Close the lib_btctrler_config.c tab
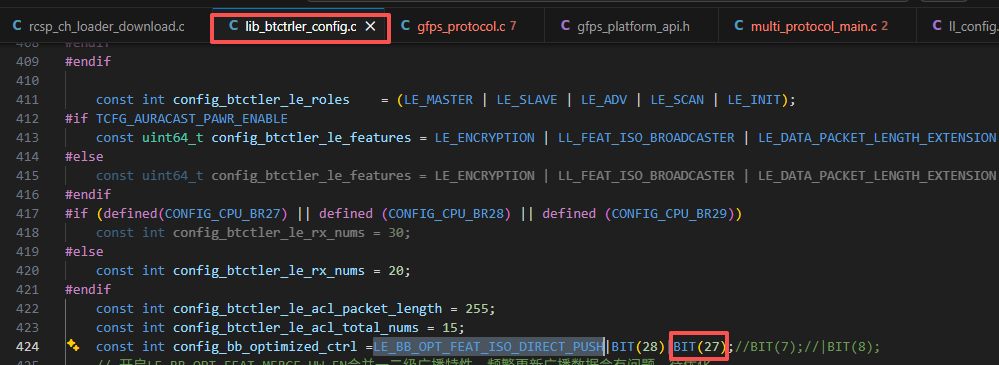The width and height of the screenshot is (999, 365). [x=371, y=27]
